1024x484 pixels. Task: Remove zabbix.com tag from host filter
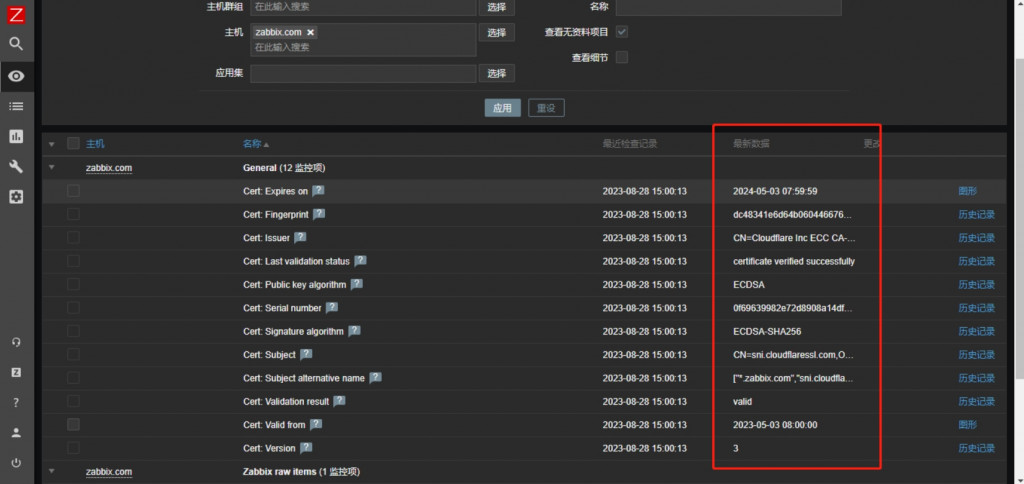311,32
